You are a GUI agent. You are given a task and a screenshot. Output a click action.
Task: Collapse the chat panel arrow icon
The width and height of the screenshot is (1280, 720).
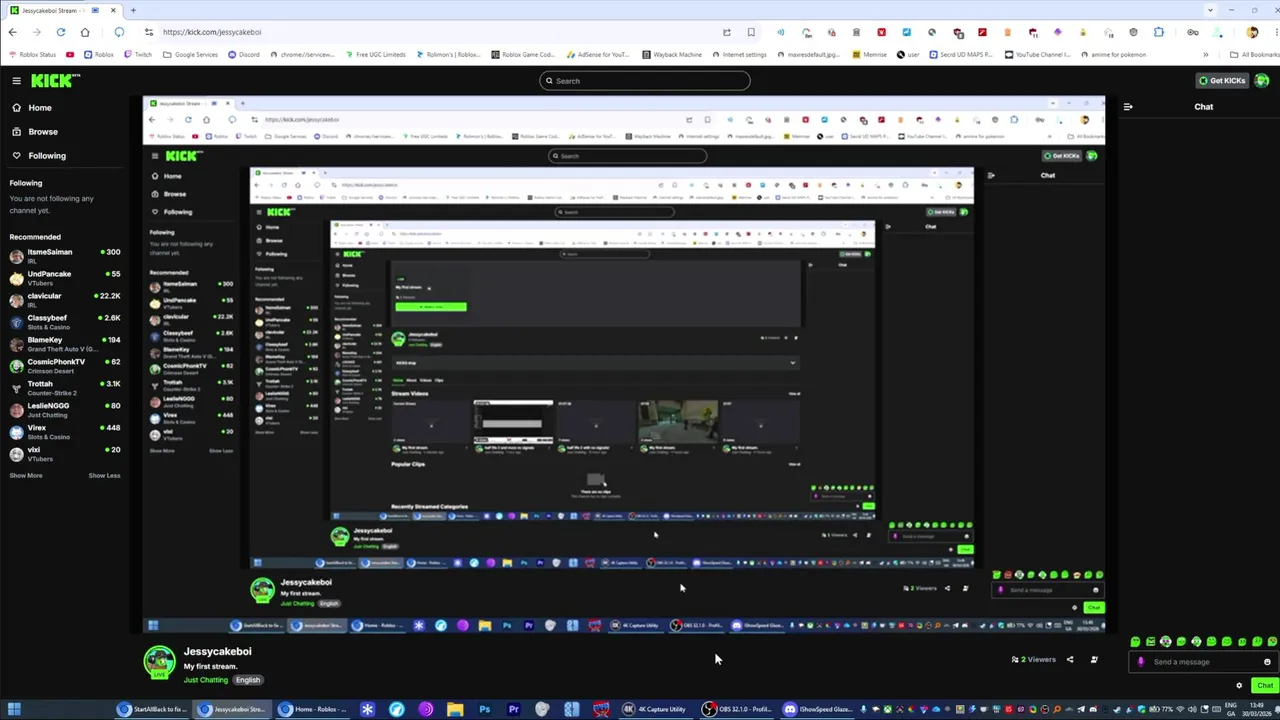pos(1128,107)
